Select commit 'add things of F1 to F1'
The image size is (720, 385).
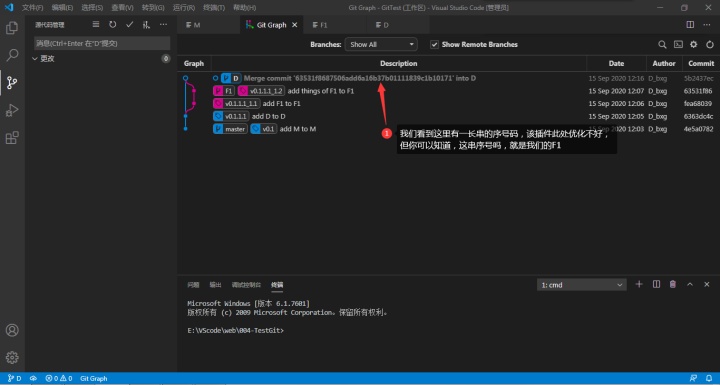tap(448, 91)
